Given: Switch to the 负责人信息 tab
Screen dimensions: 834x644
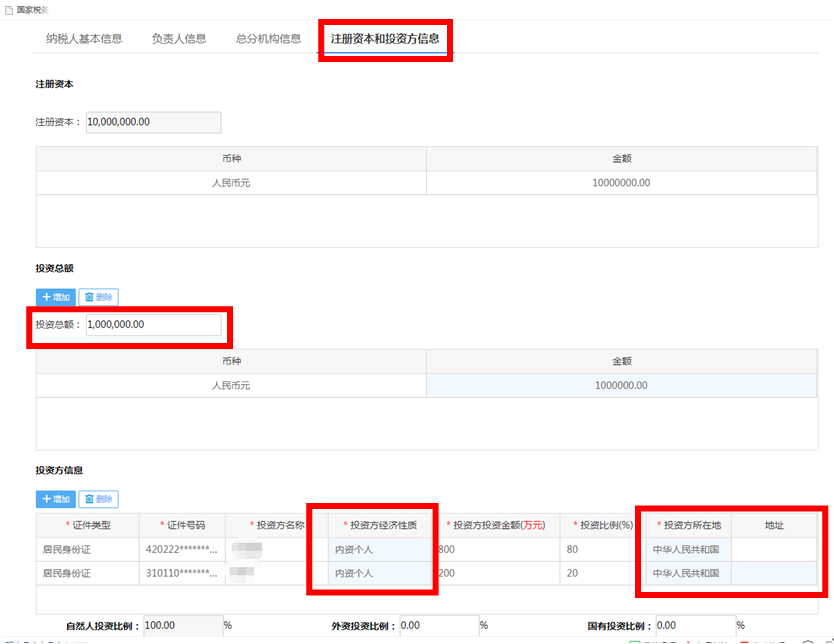Looking at the screenshot, I should [179, 39].
